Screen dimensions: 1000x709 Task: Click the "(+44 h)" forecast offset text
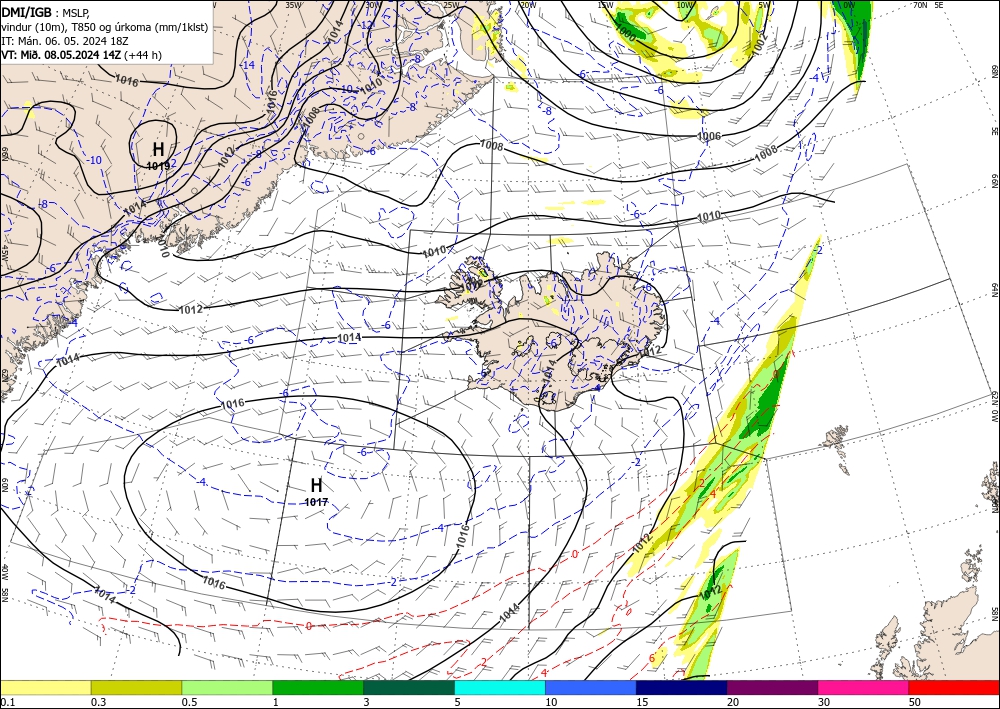click(x=143, y=55)
